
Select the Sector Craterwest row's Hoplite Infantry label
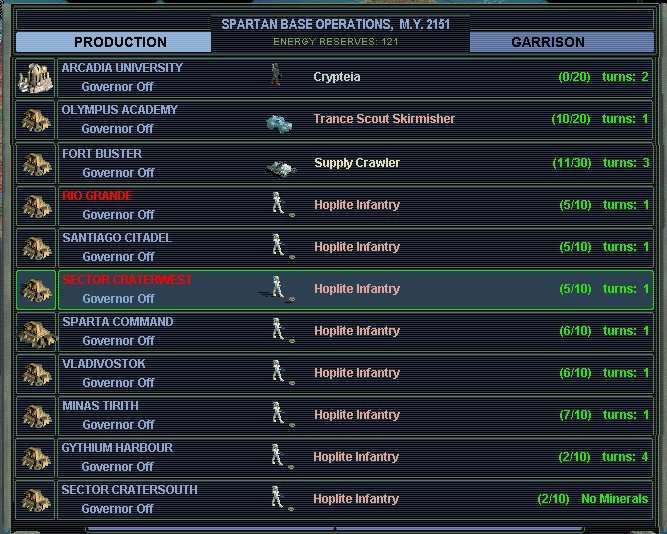356,289
